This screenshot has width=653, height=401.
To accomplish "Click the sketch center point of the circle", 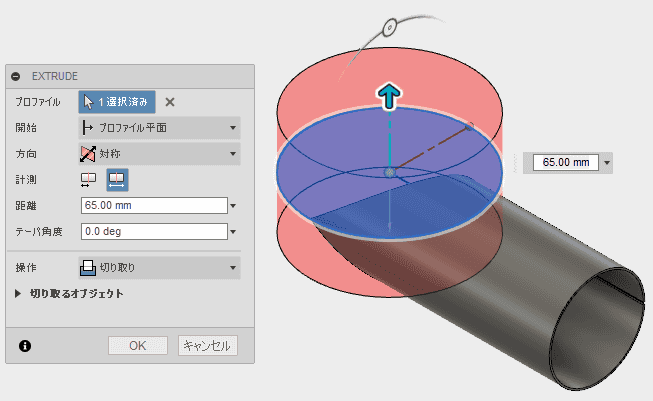I will pyautogui.click(x=389, y=172).
